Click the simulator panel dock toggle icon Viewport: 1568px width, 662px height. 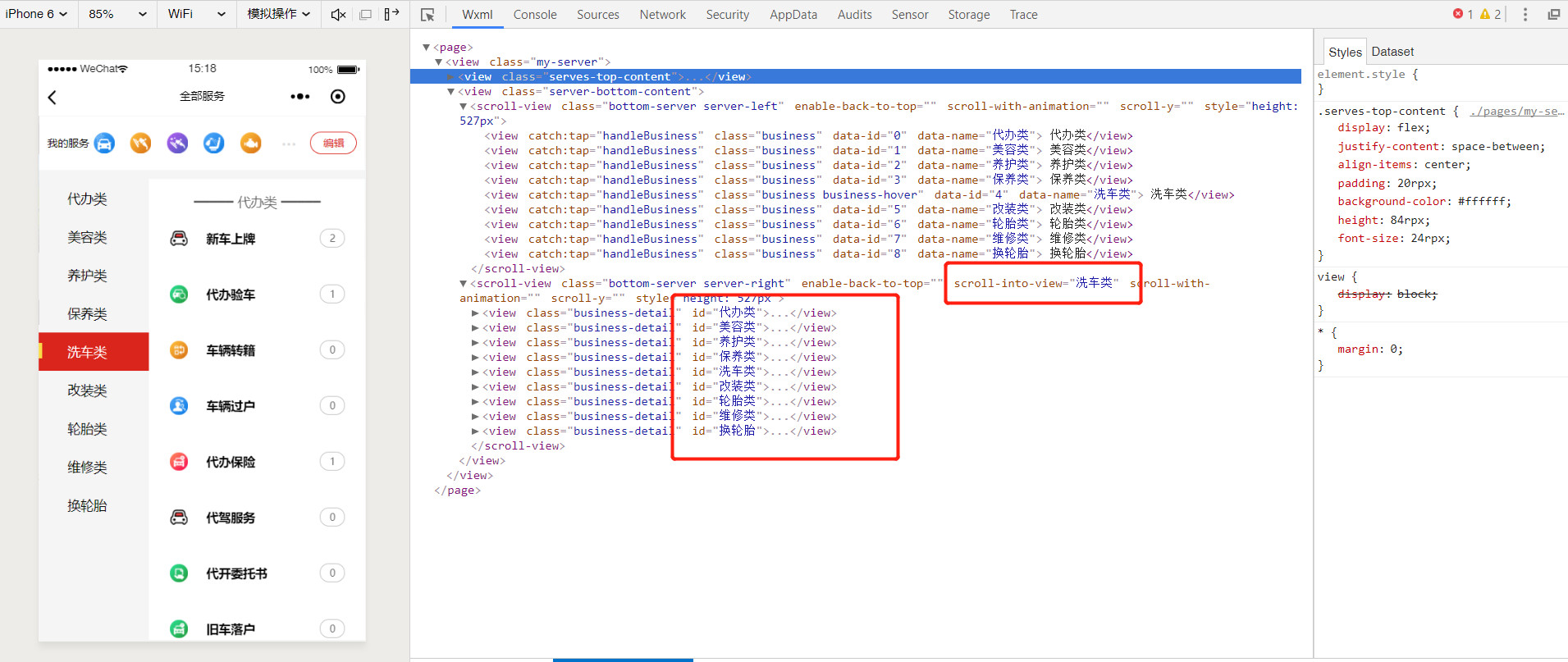tap(391, 14)
